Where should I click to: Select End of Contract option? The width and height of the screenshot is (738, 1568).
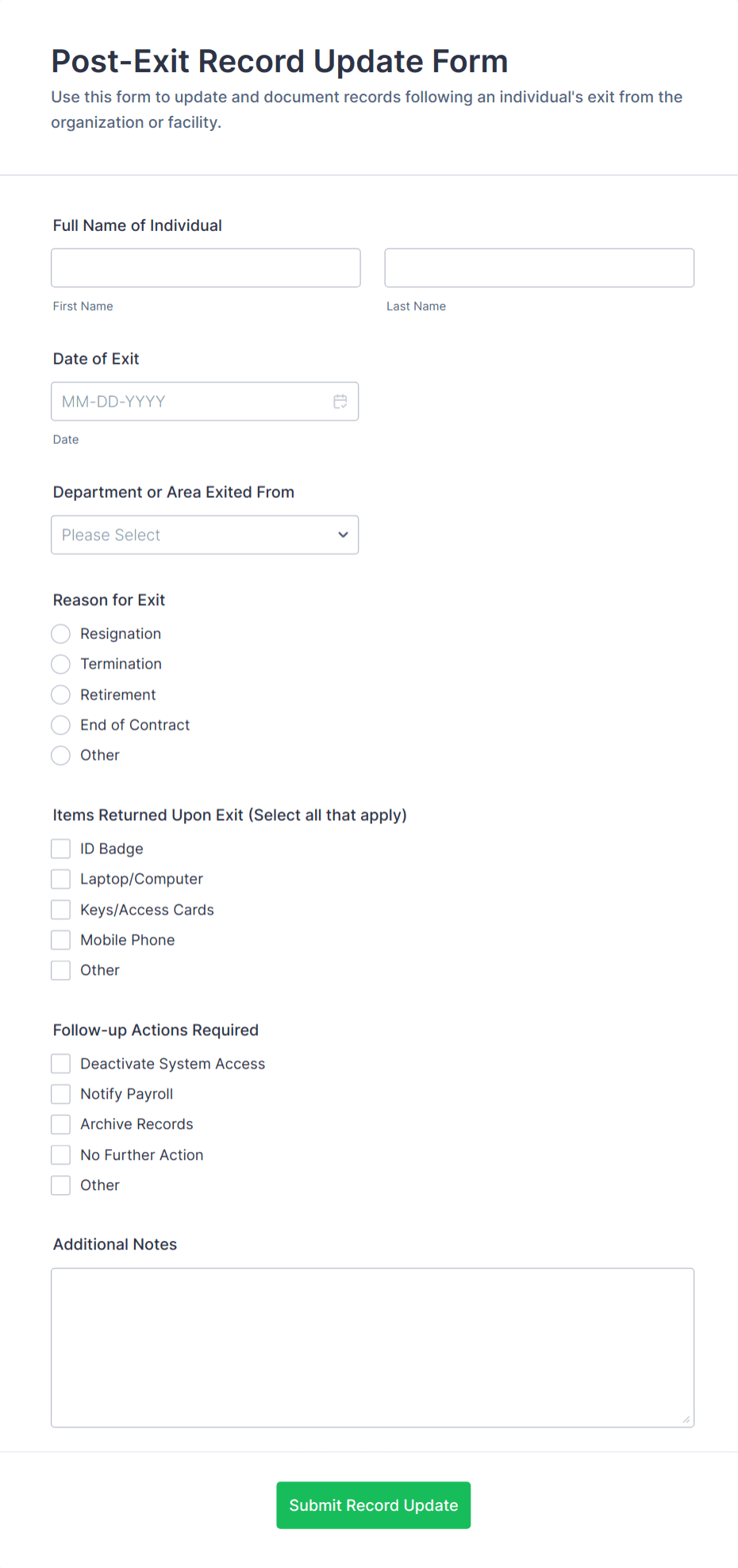point(60,725)
